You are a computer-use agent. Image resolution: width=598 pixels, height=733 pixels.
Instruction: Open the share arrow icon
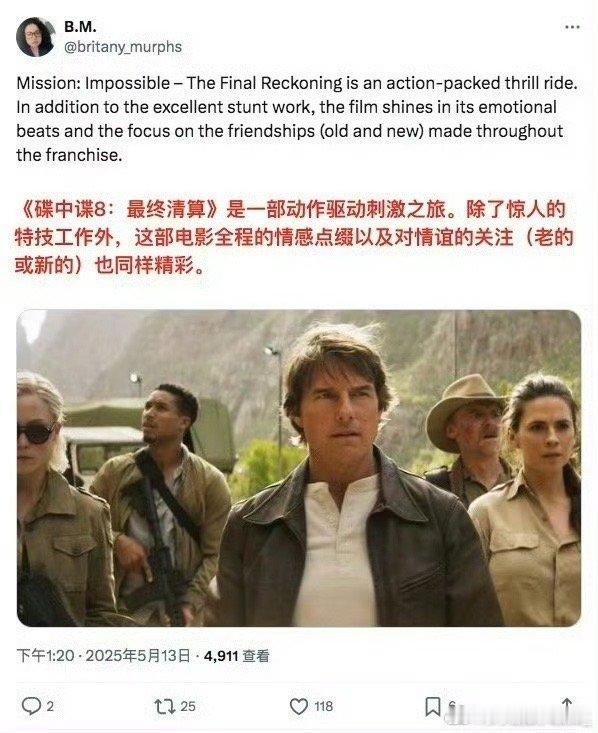[x=567, y=706]
